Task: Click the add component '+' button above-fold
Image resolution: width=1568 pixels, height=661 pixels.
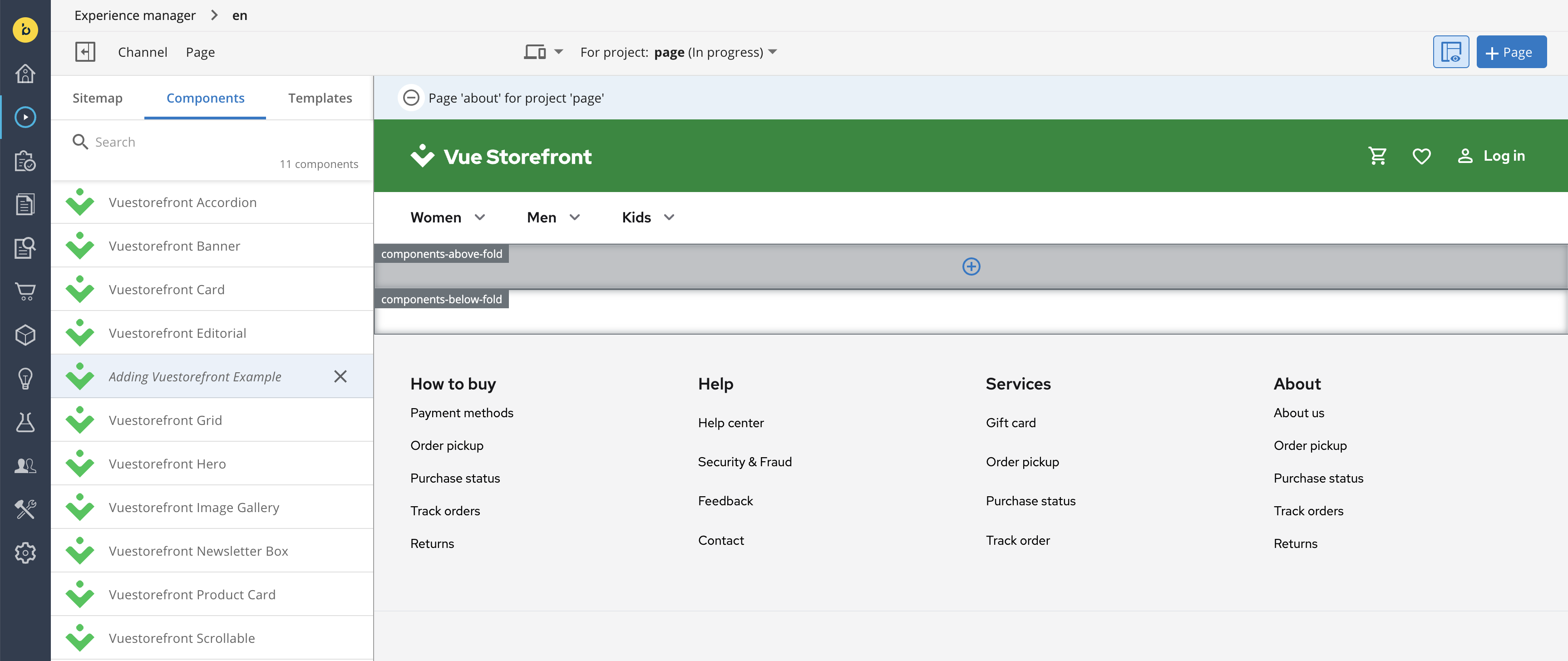Action: [x=969, y=265]
